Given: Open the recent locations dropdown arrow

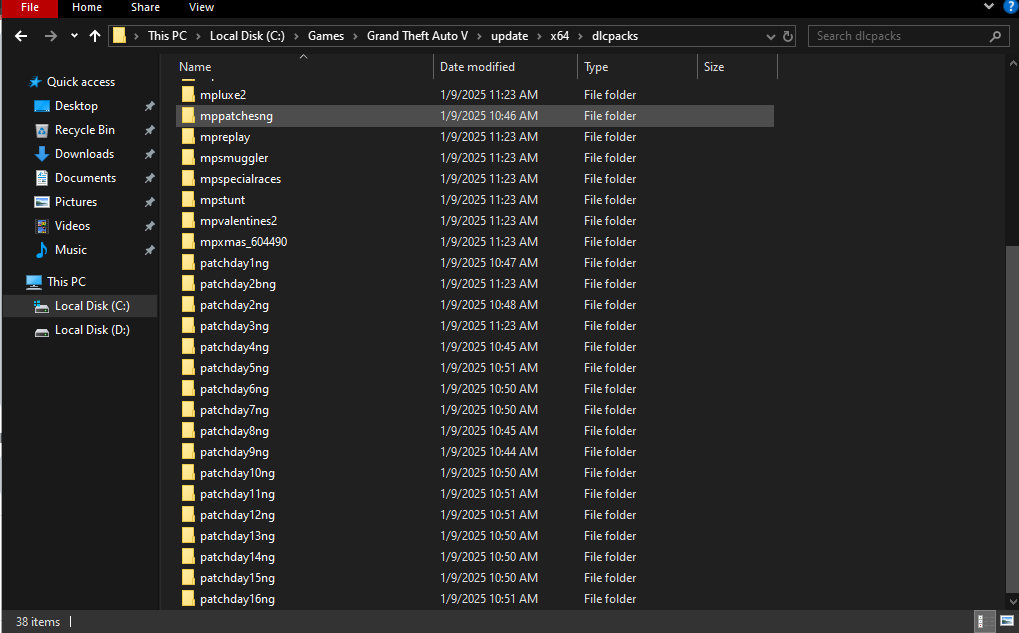Looking at the screenshot, I should (x=74, y=36).
